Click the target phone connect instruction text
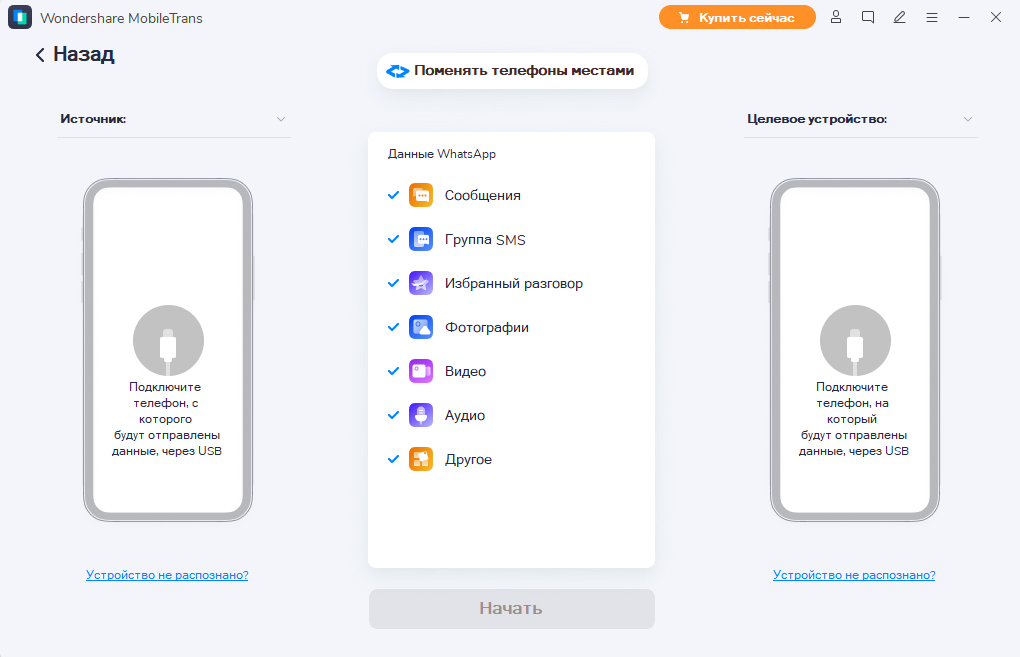The width and height of the screenshot is (1020, 657). (x=853, y=419)
